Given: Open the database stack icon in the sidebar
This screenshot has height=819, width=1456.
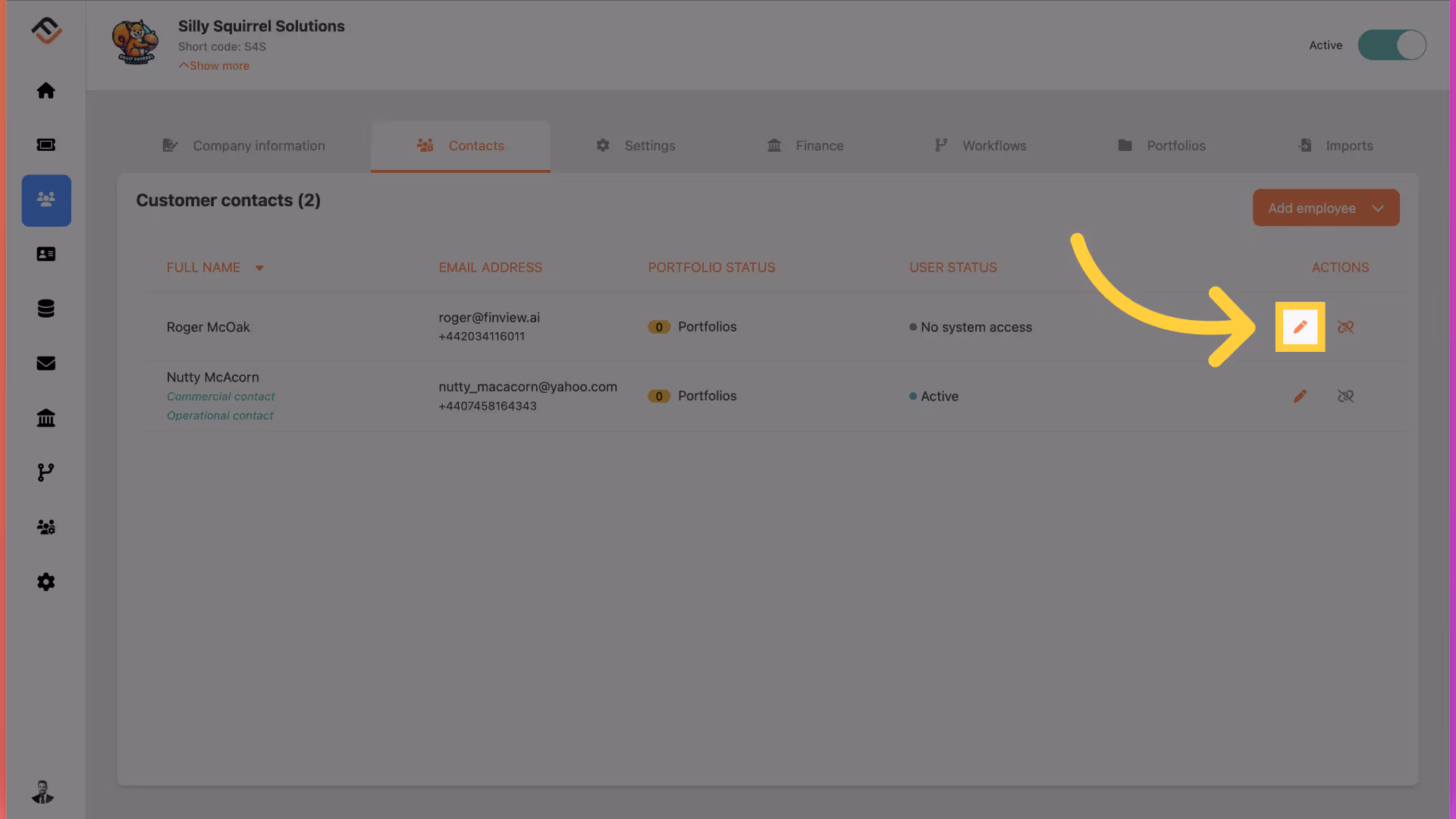Looking at the screenshot, I should point(46,309).
